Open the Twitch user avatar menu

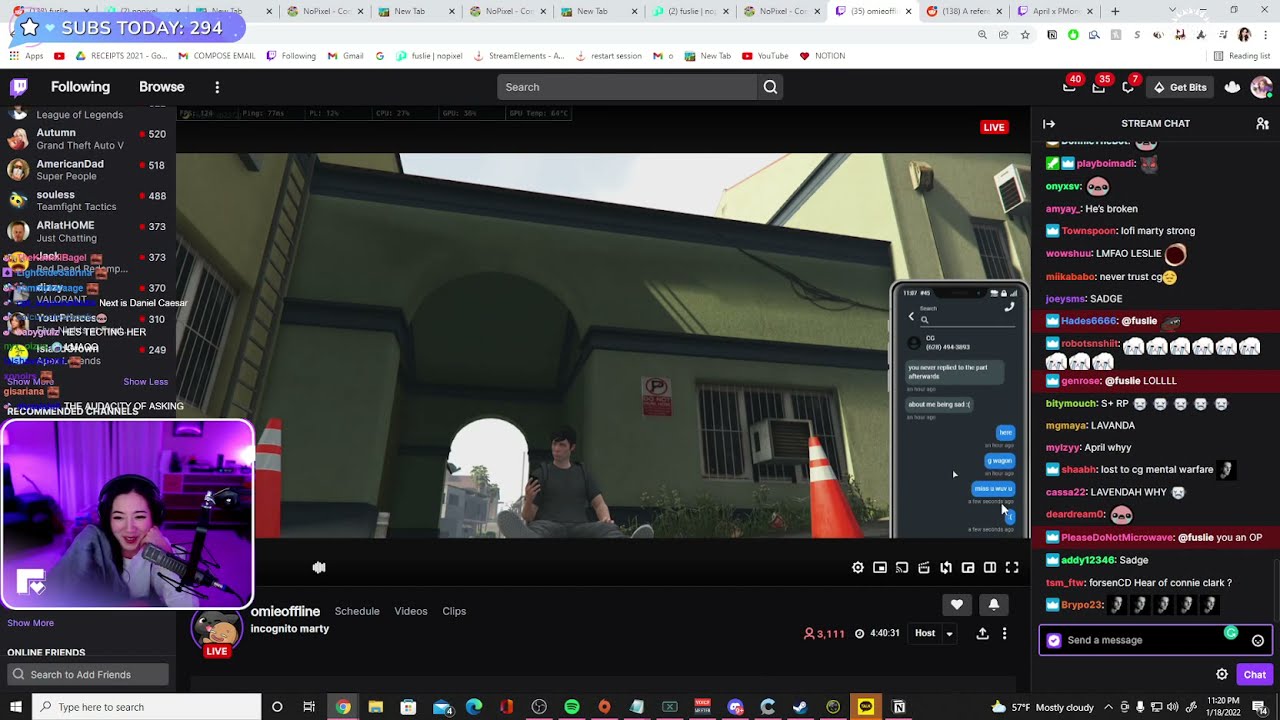coord(1261,87)
